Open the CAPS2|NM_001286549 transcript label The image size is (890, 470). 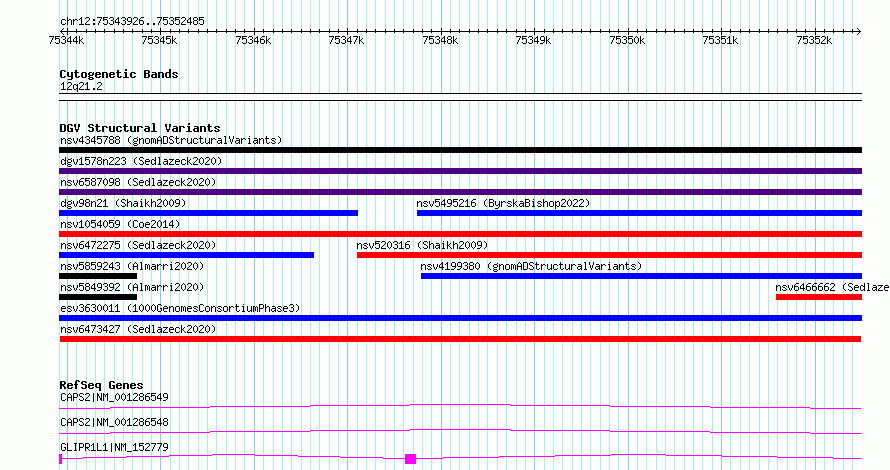[x=114, y=397]
